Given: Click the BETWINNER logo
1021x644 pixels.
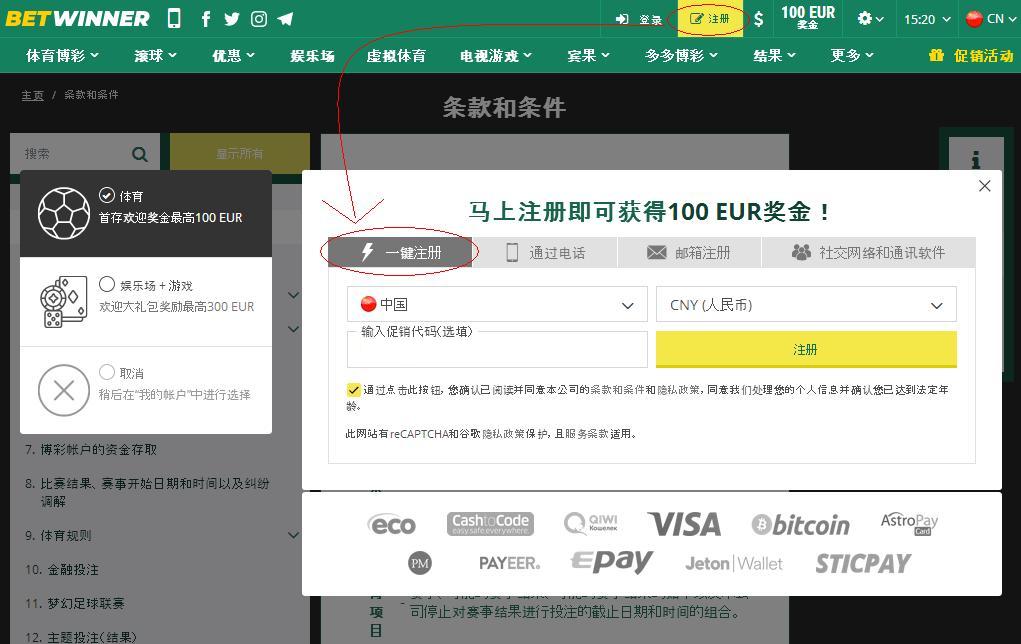Looking at the screenshot, I should coord(77,19).
